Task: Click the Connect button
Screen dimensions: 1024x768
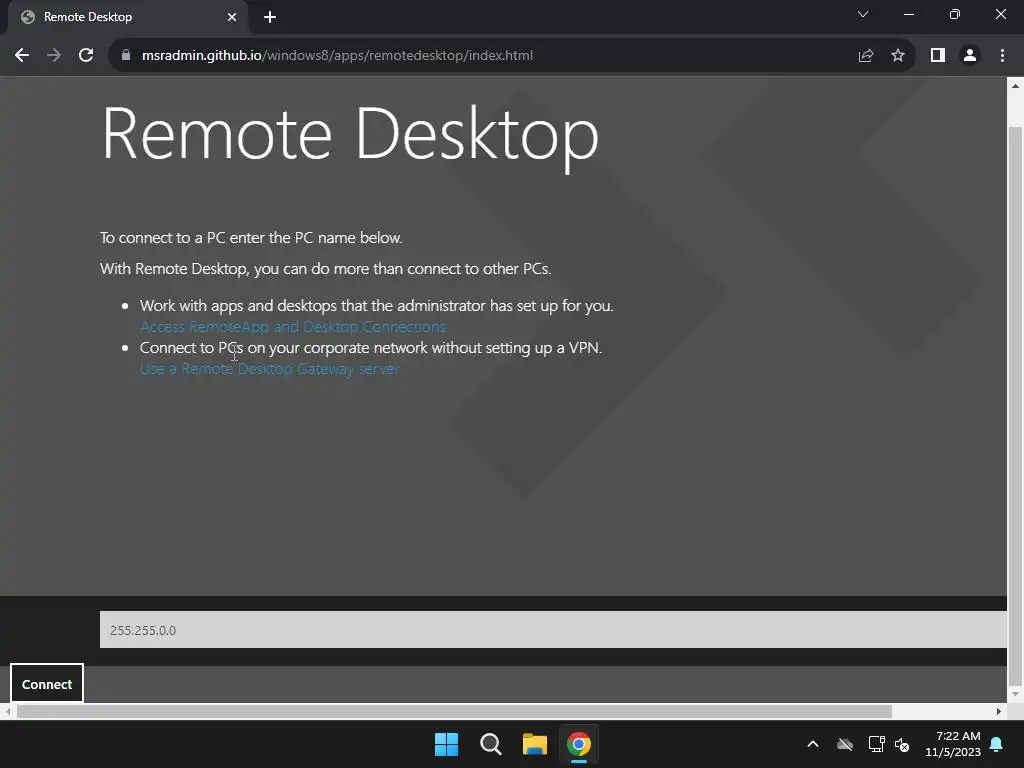Action: coord(47,684)
